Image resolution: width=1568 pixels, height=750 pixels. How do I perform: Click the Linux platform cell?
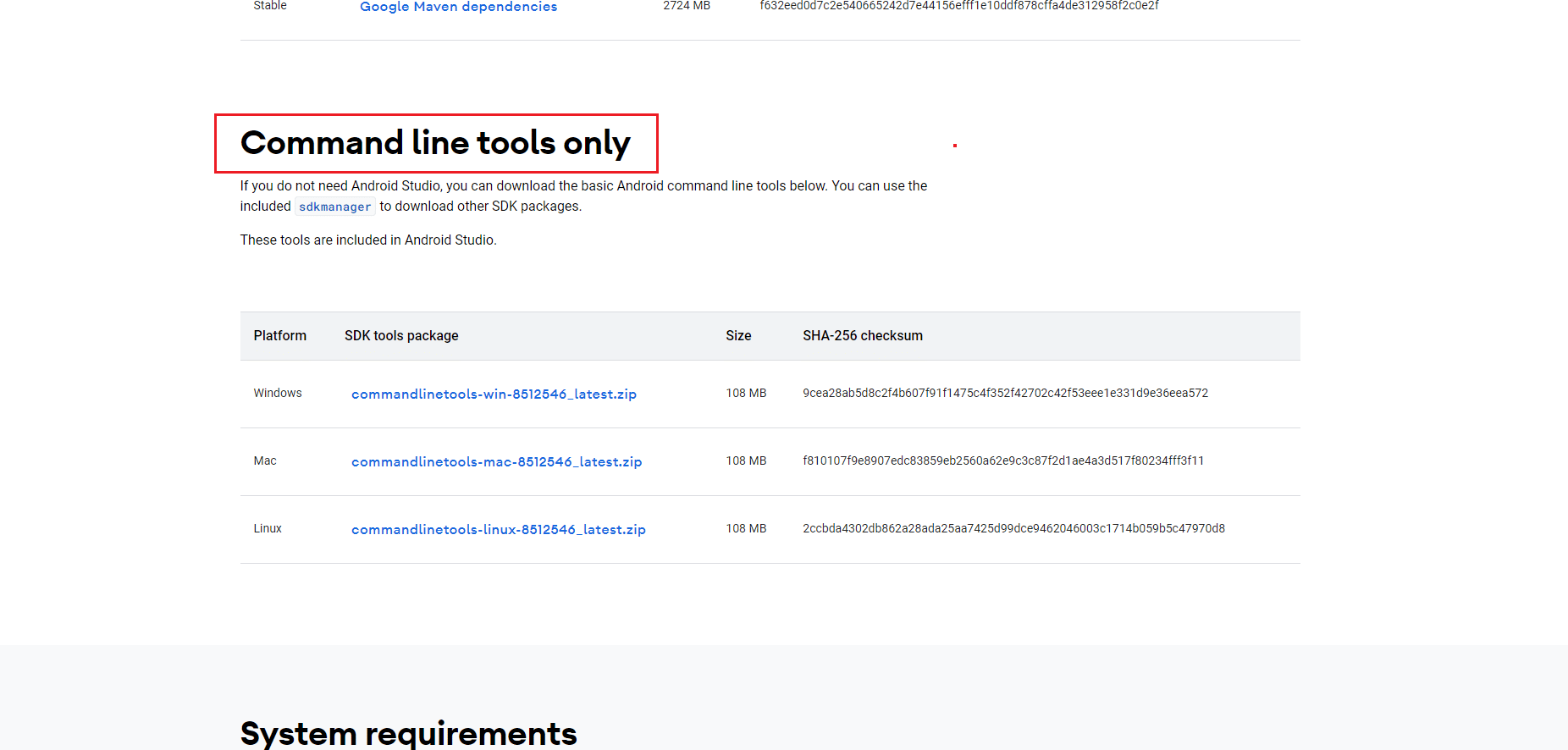click(x=268, y=528)
